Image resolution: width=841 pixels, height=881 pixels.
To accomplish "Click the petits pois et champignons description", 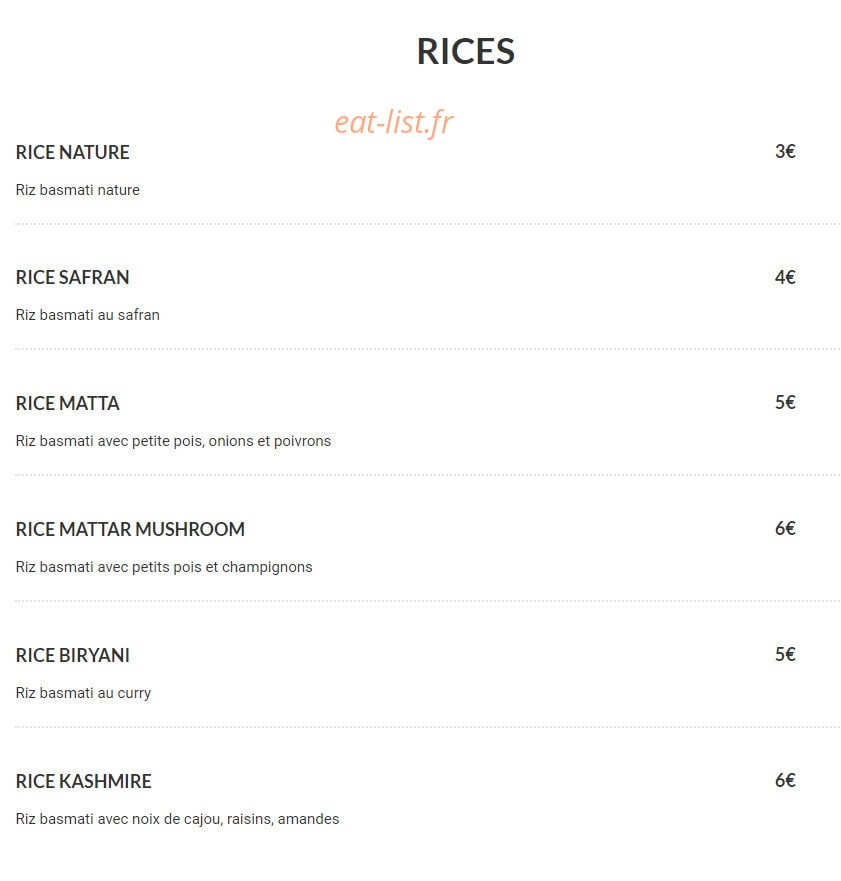I will coord(164,567).
